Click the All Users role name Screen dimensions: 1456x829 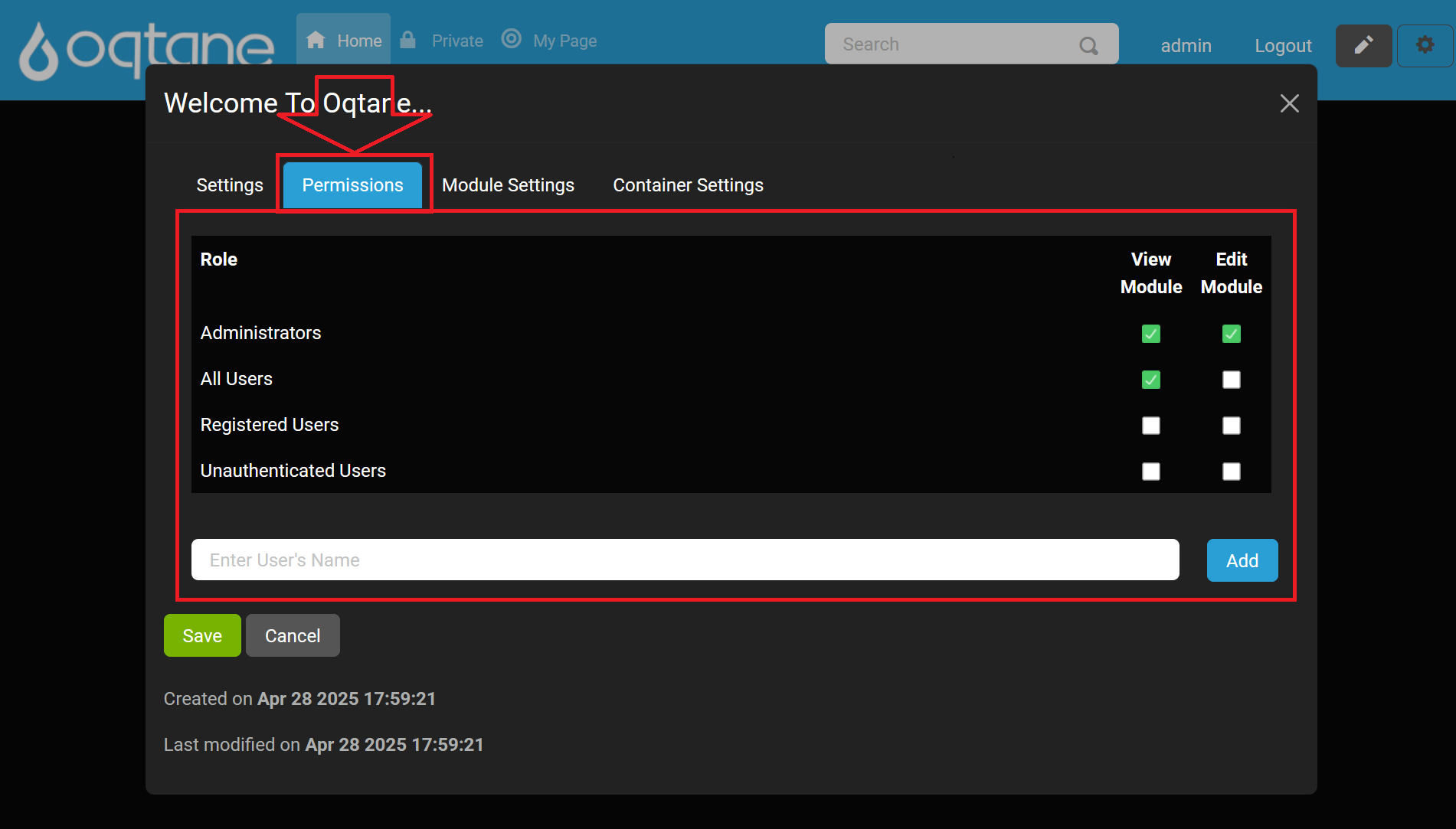point(237,379)
